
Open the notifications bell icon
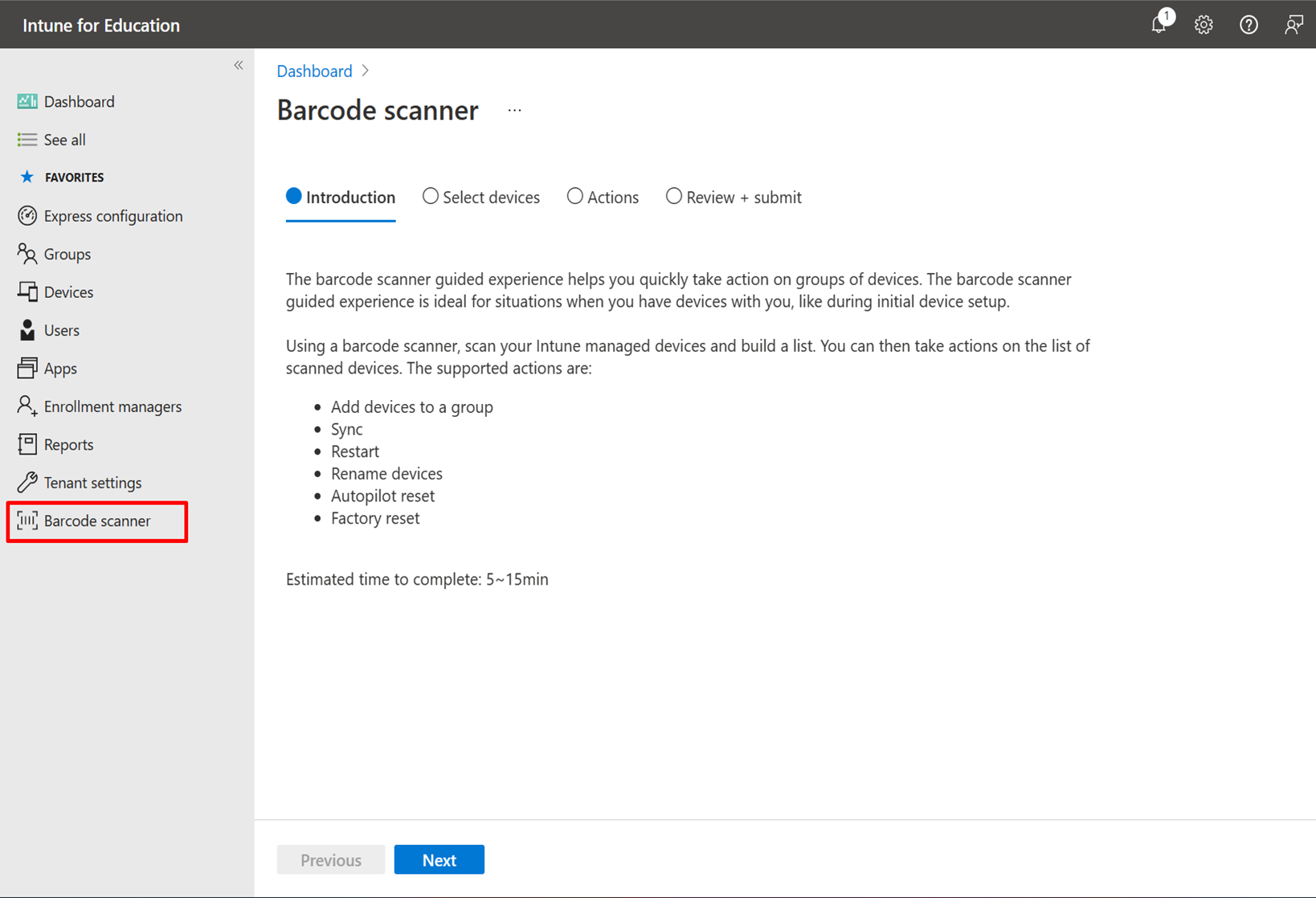1159,24
